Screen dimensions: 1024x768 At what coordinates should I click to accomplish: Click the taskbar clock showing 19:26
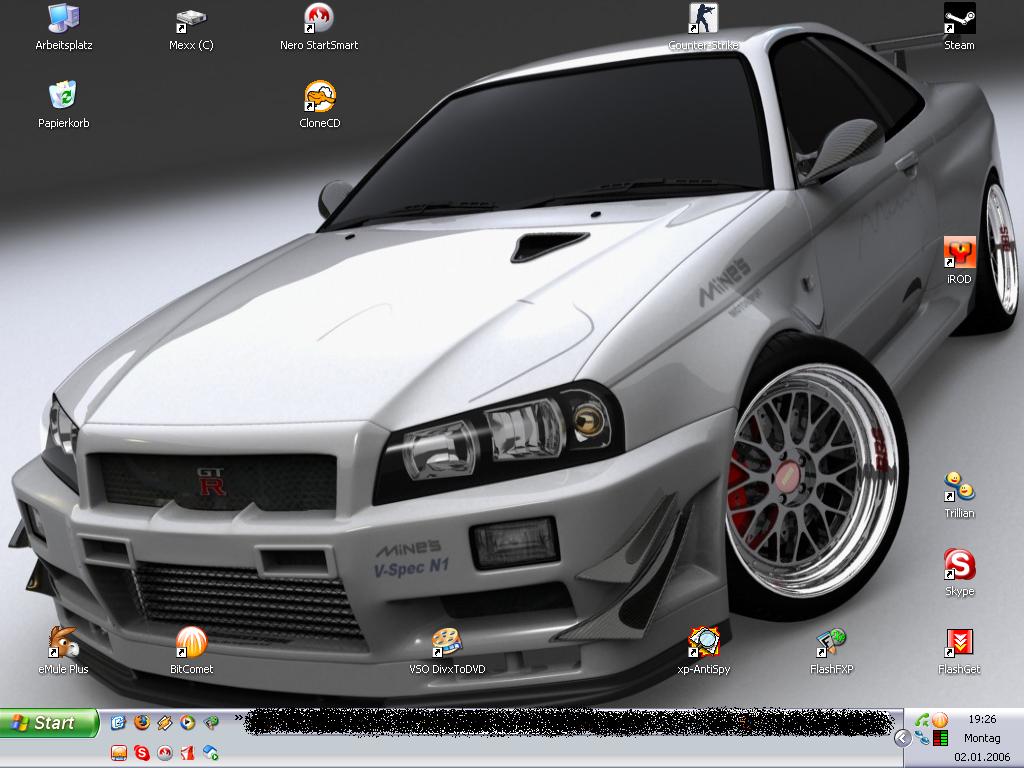tap(982, 719)
